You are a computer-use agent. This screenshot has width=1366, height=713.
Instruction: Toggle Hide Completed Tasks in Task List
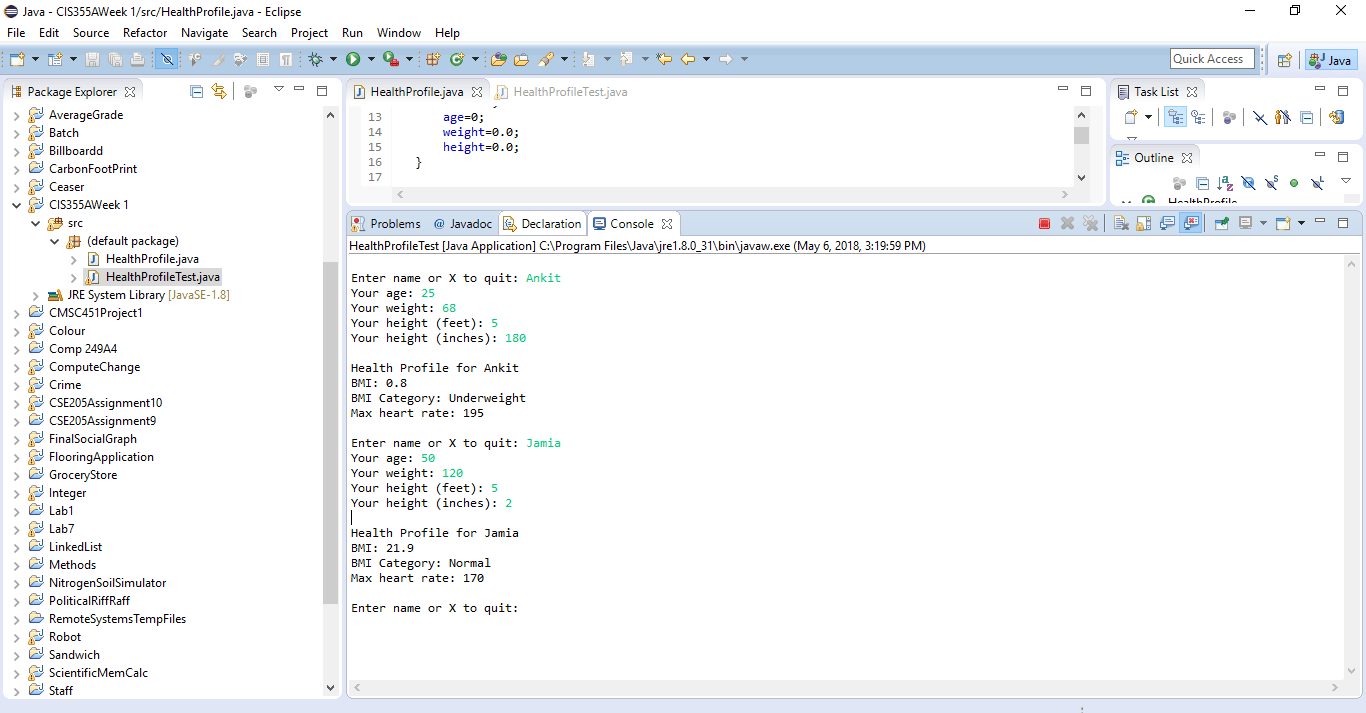(x=1260, y=117)
